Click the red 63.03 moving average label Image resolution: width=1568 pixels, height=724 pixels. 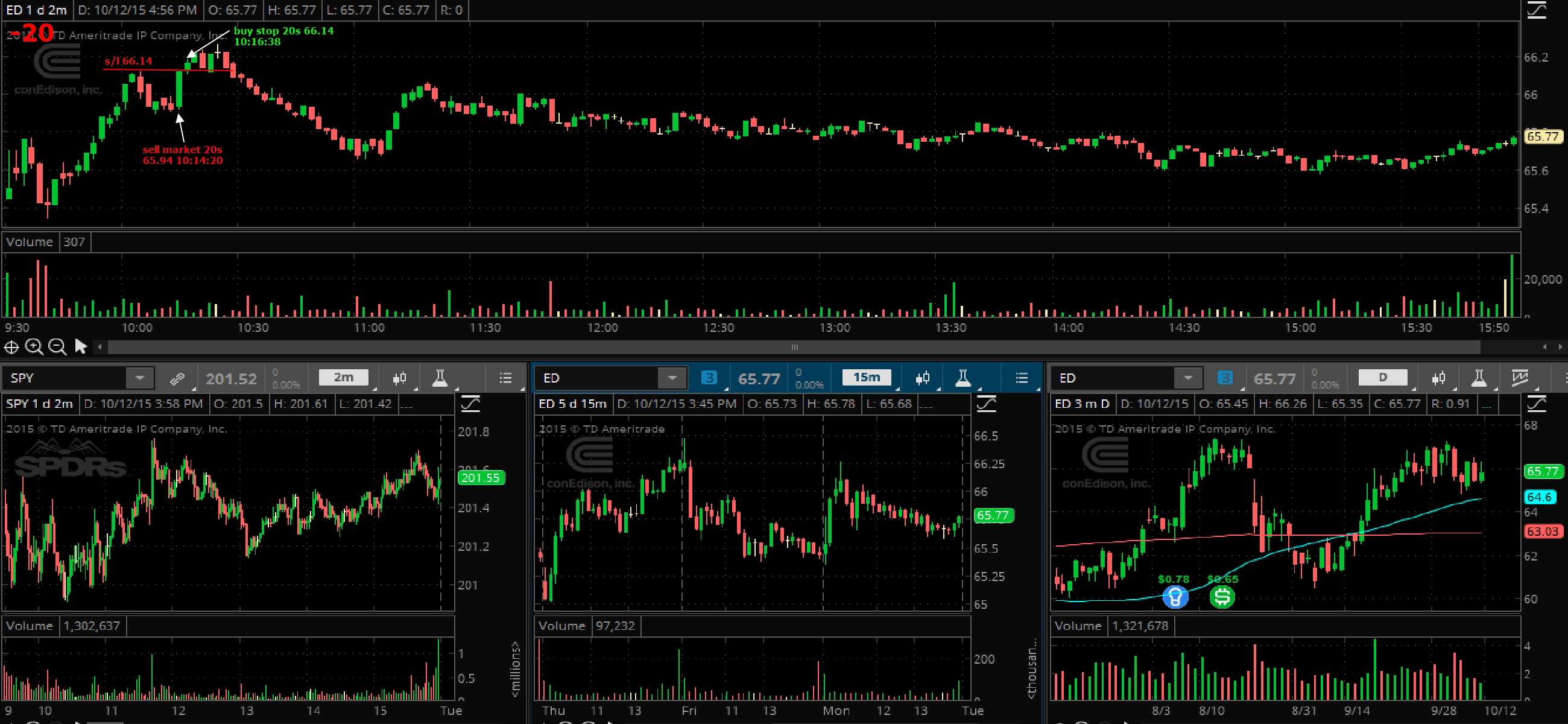point(1543,532)
